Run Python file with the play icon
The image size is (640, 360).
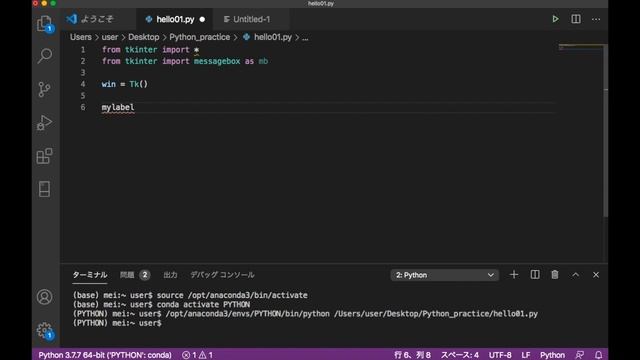tap(555, 19)
